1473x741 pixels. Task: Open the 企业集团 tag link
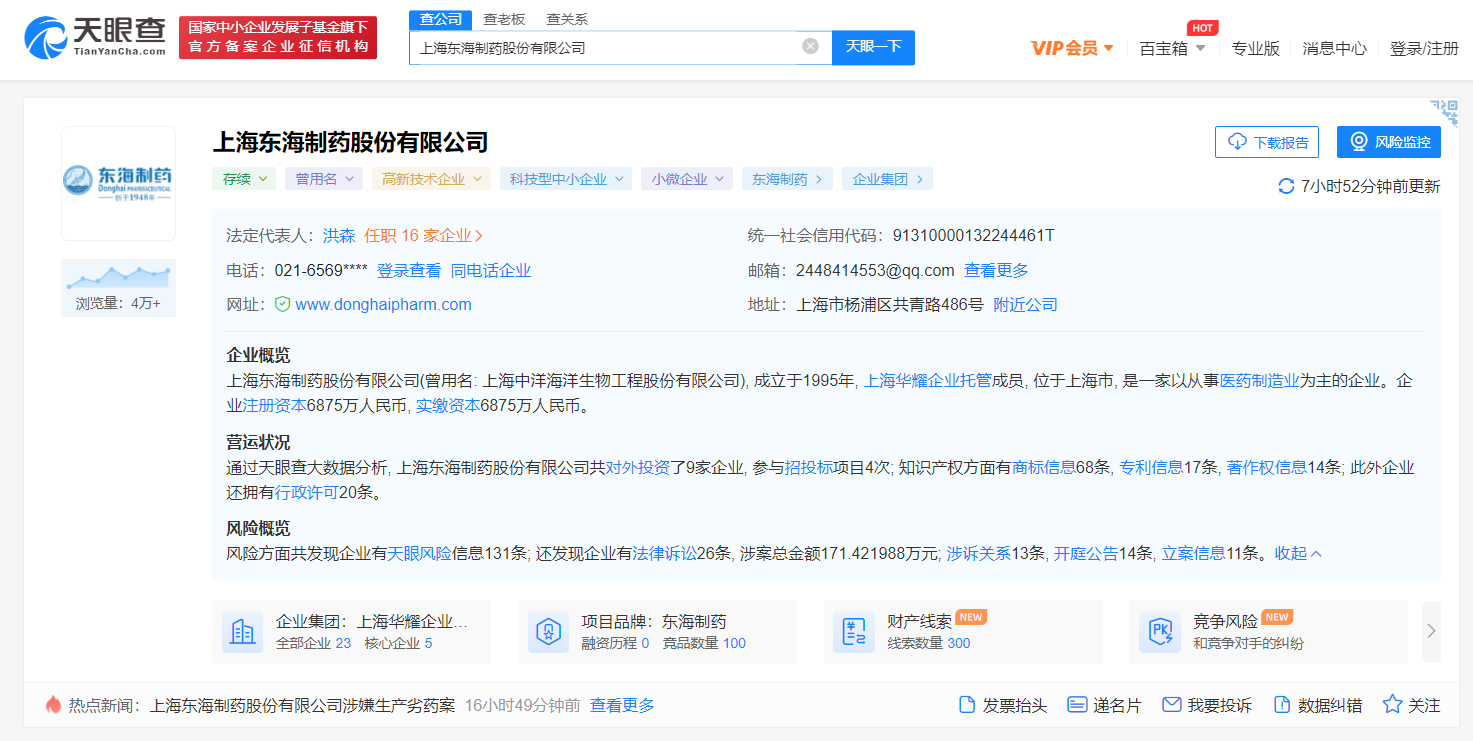[x=887, y=179]
